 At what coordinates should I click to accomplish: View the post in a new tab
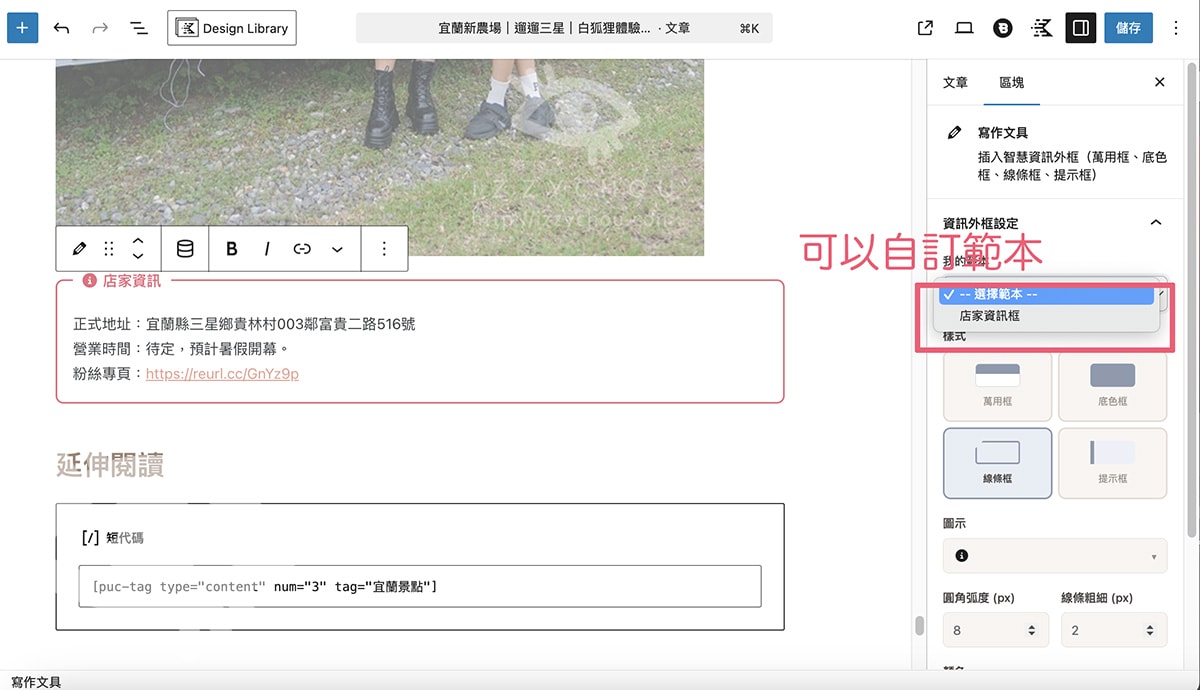[925, 28]
